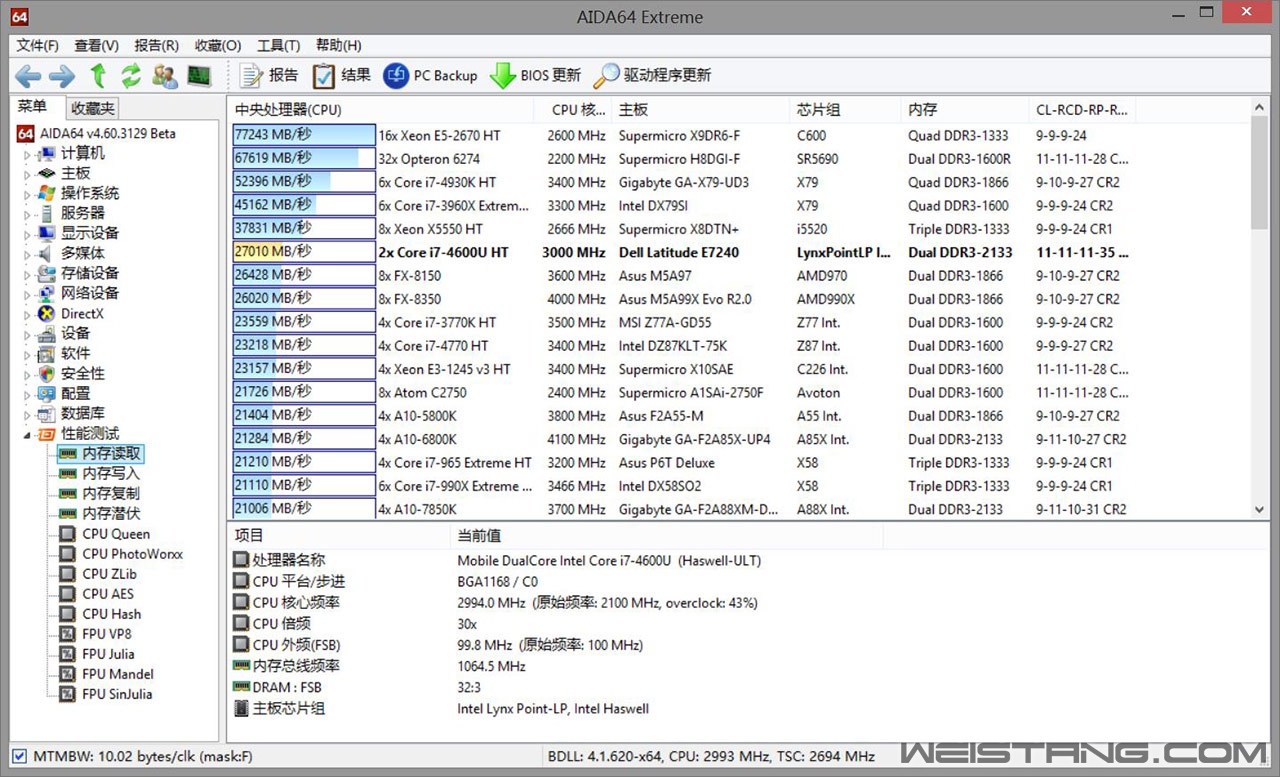Open the 报告 report toolbar button
The height and width of the screenshot is (777, 1280).
pos(269,75)
